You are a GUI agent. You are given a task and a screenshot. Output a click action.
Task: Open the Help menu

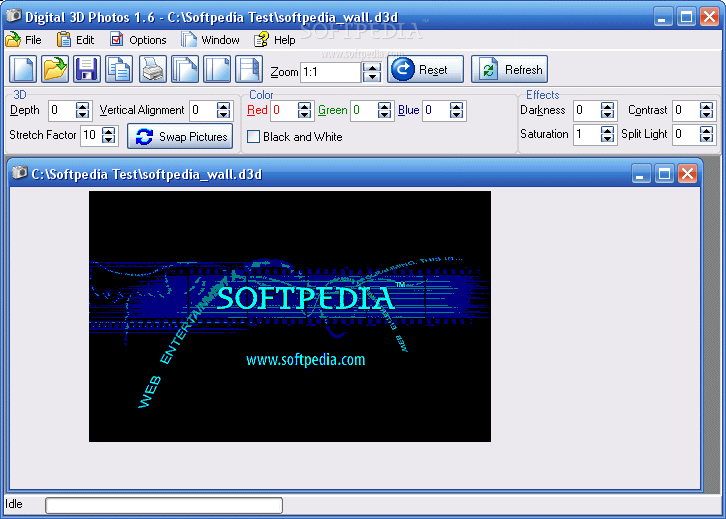275,40
